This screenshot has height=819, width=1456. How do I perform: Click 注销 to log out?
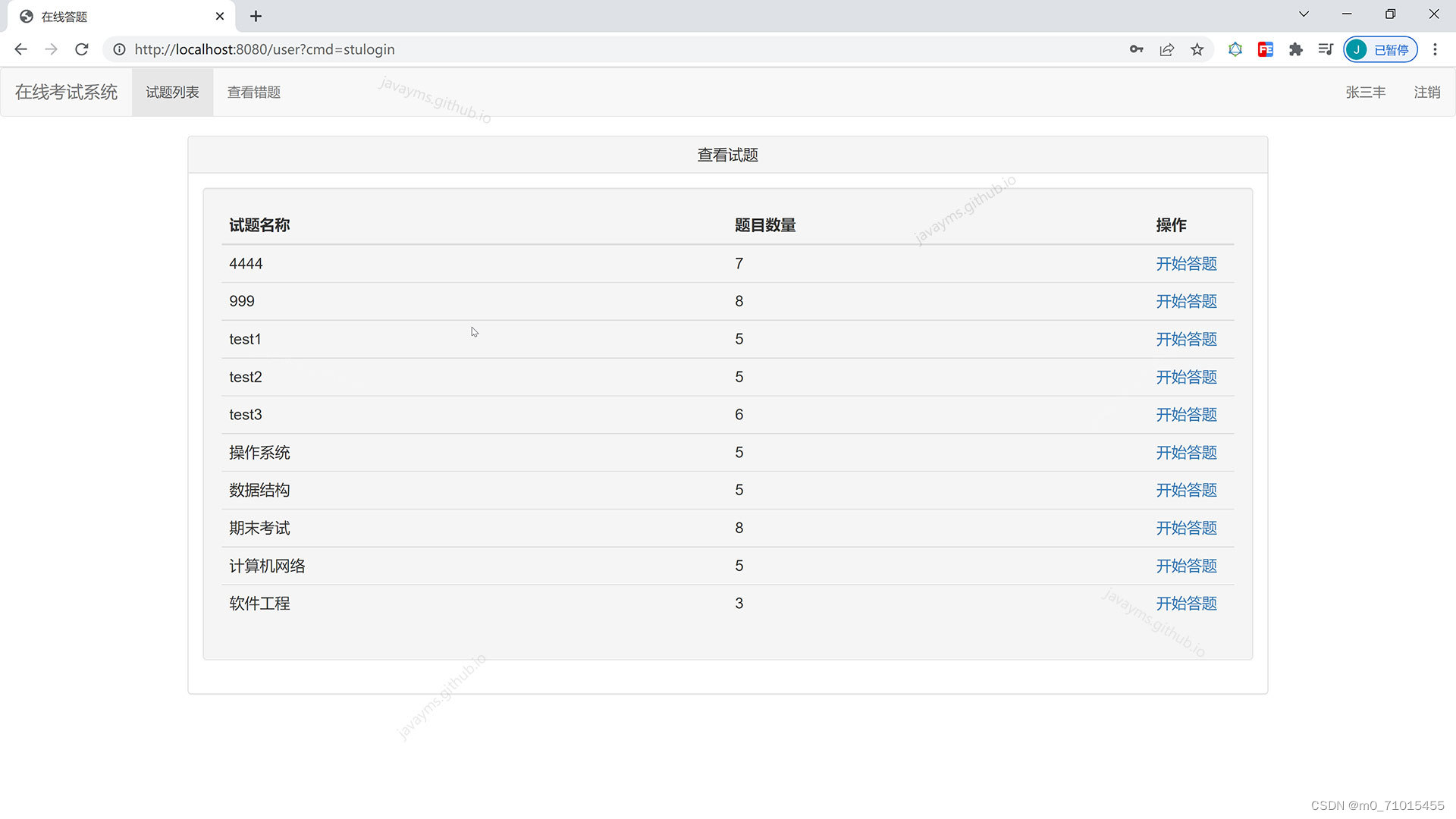tap(1427, 92)
